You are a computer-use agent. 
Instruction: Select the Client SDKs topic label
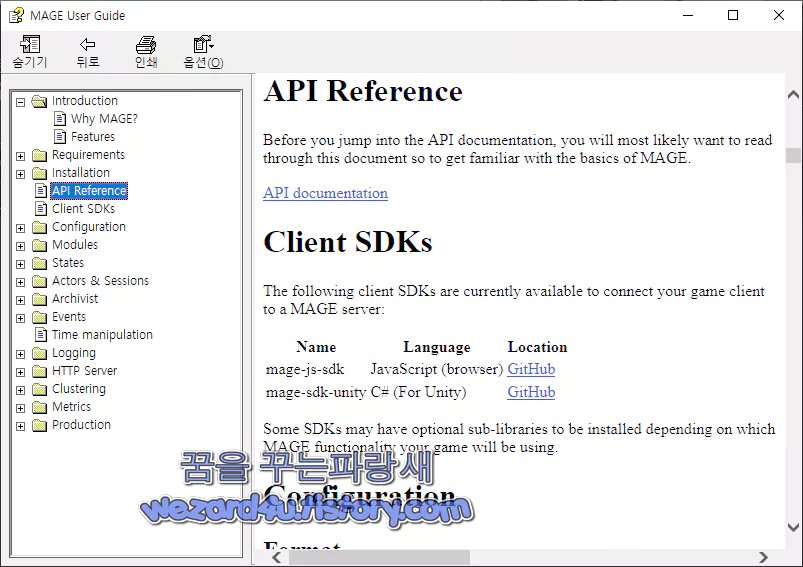click(83, 208)
